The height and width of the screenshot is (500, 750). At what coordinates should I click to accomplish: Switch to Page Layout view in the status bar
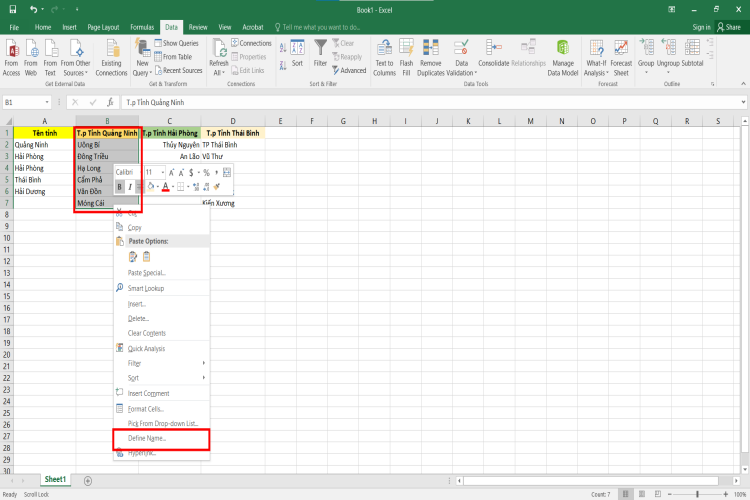tap(642, 494)
